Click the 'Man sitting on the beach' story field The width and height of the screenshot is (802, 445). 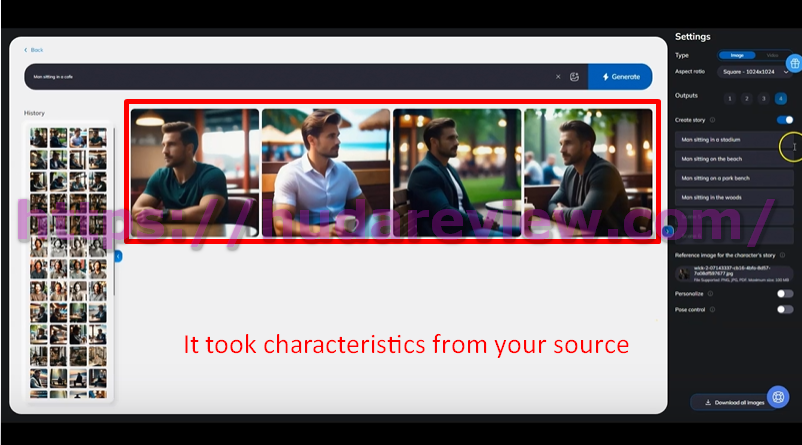tap(734, 159)
